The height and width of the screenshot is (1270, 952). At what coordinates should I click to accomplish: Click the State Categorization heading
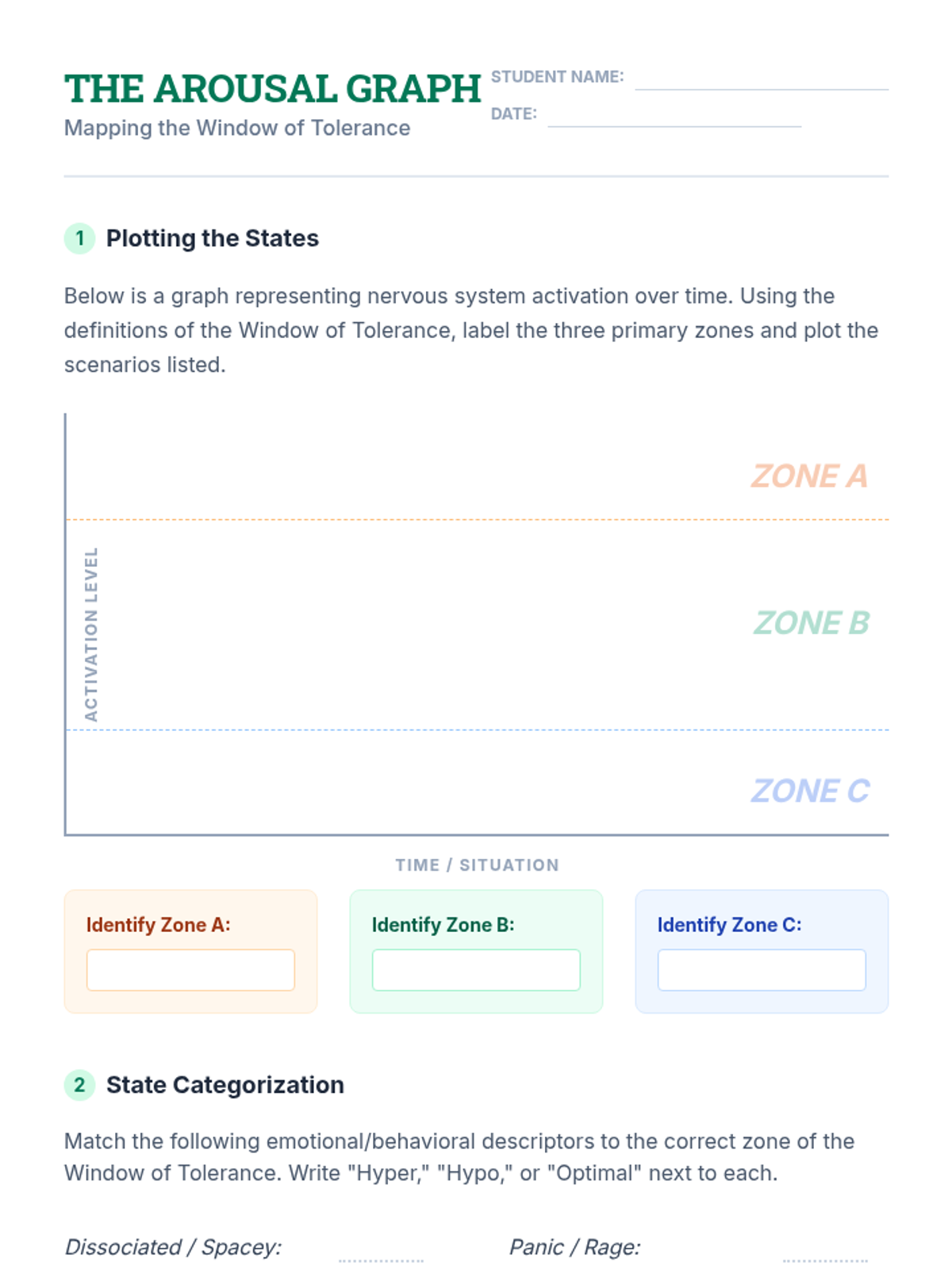tap(225, 1084)
